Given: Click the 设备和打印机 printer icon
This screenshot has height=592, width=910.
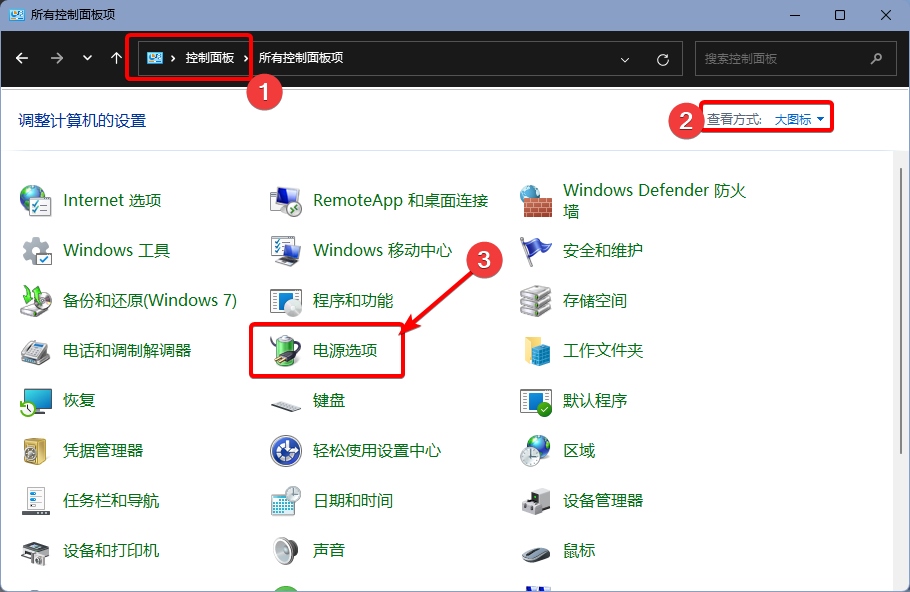Looking at the screenshot, I should (36, 551).
